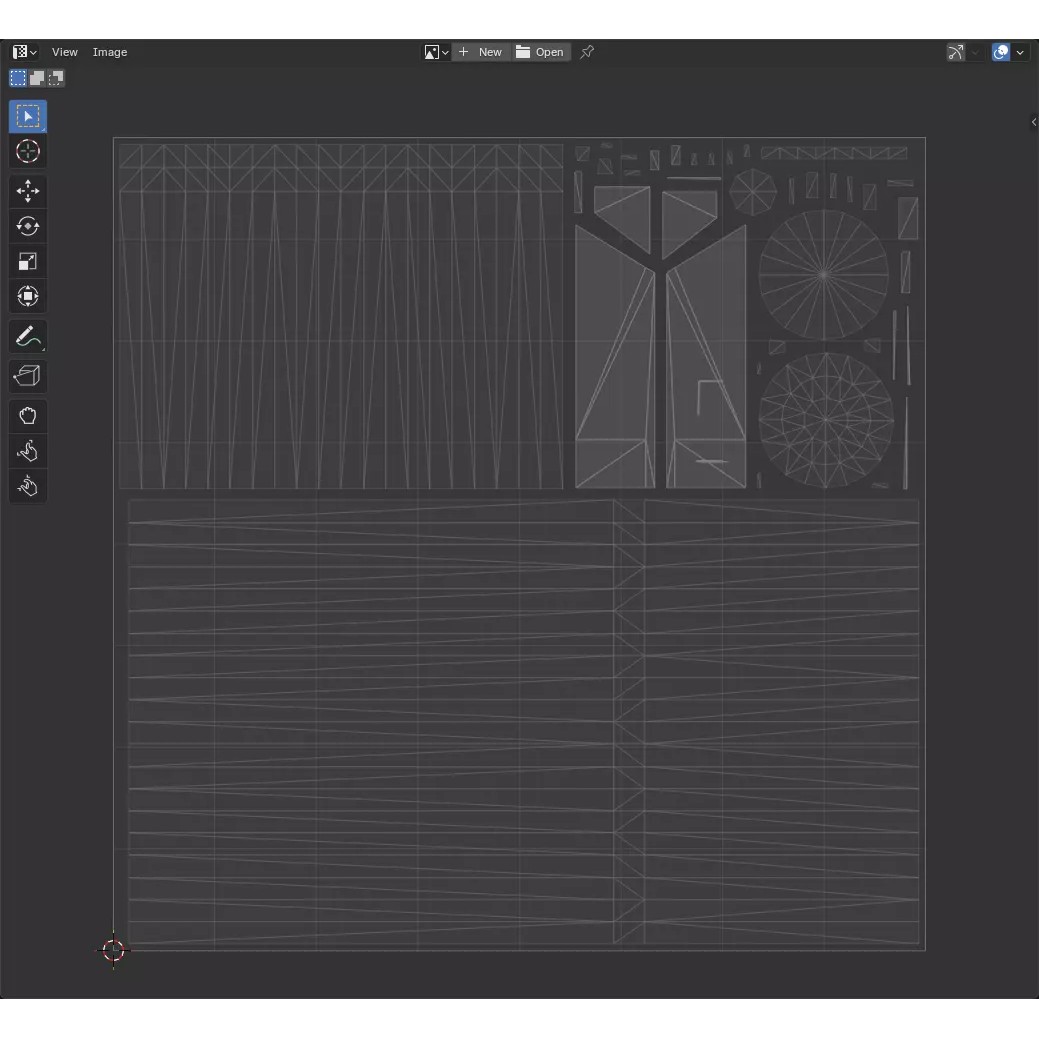Expand the overlays options dropdown arrow

point(1020,52)
